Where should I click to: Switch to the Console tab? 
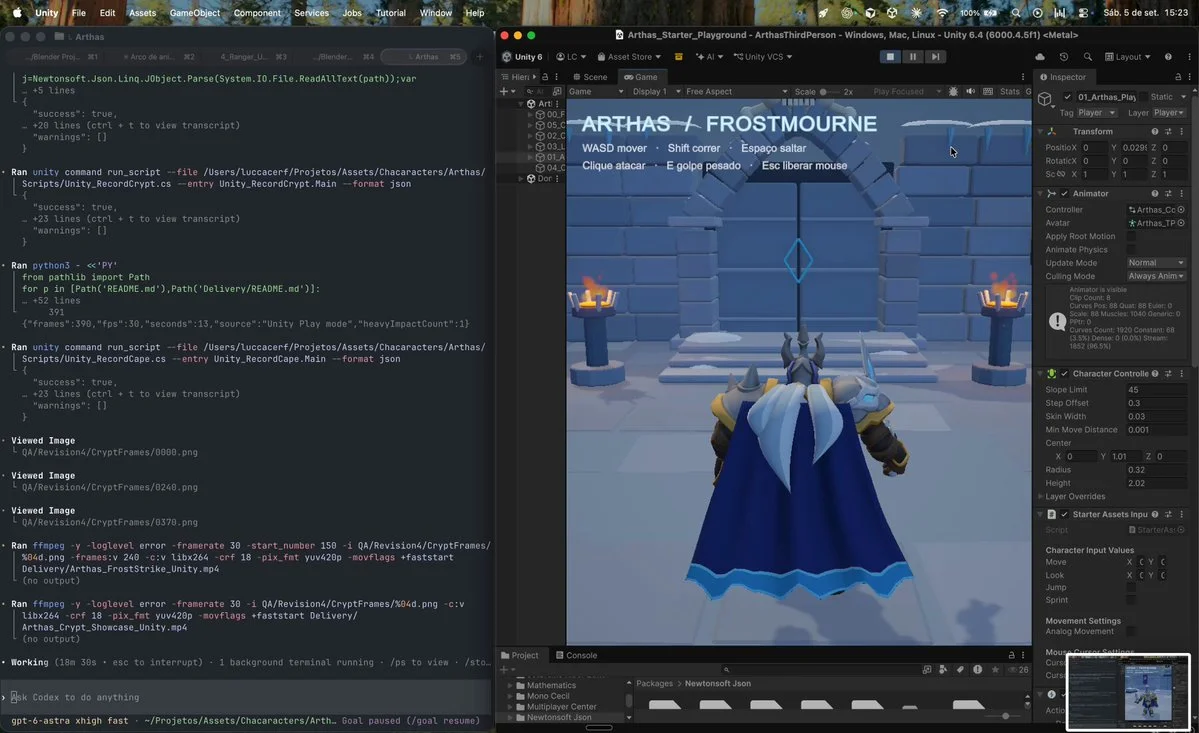tap(577, 655)
